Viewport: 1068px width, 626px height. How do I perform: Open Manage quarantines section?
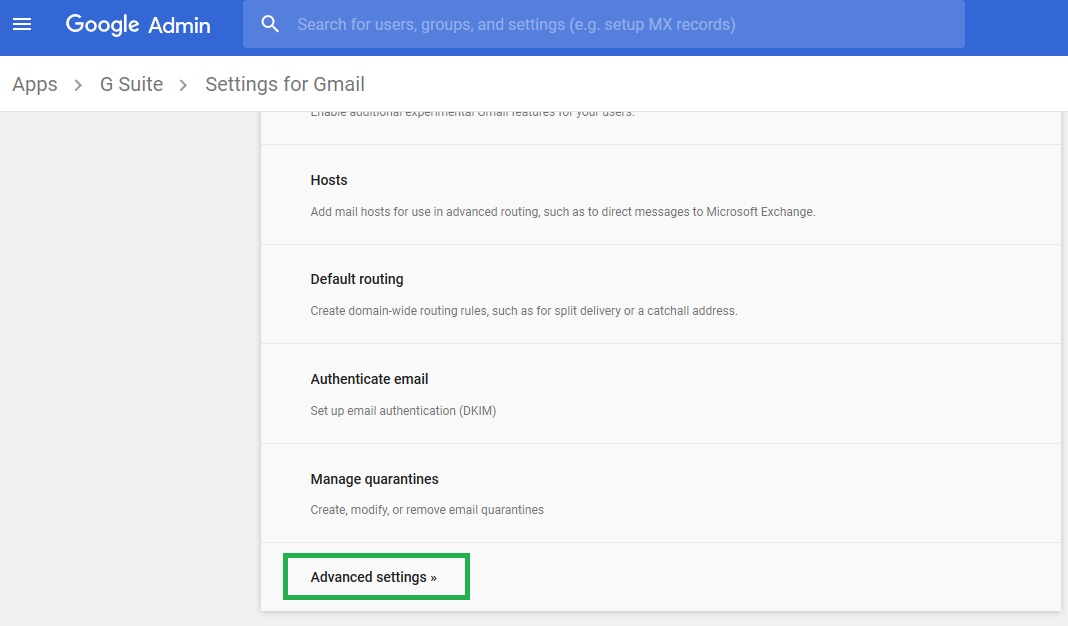point(661,494)
